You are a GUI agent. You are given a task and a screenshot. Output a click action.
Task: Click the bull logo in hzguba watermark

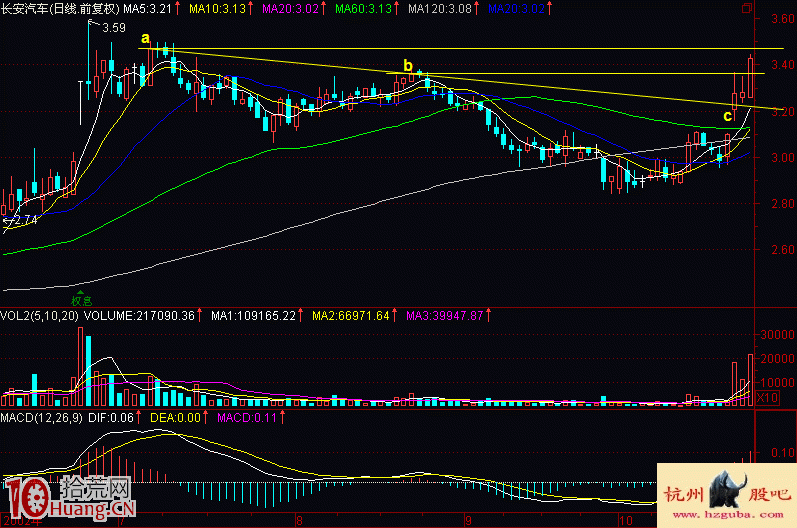[726, 493]
